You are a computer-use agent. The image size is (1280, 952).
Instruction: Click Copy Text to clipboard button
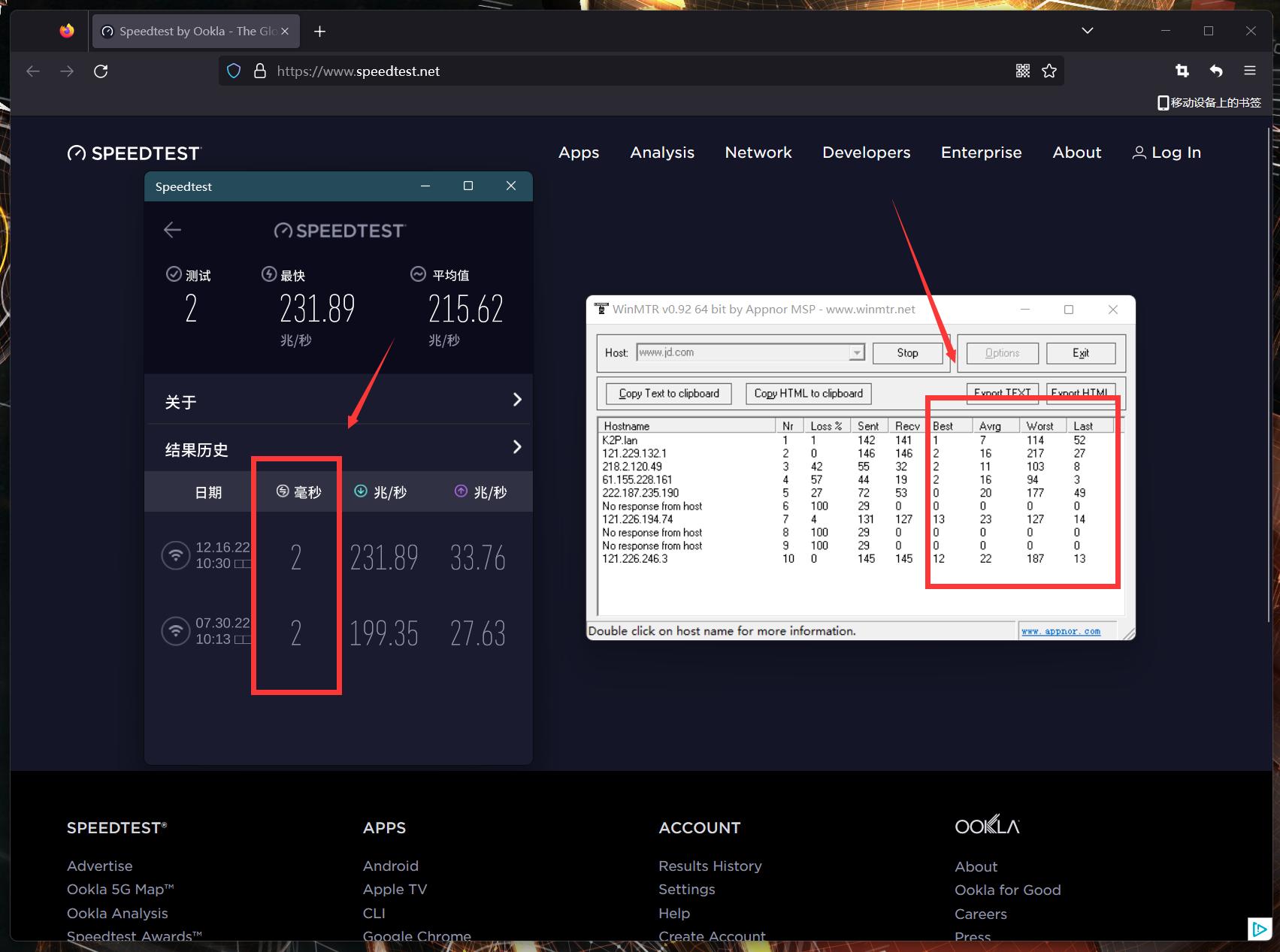668,394
